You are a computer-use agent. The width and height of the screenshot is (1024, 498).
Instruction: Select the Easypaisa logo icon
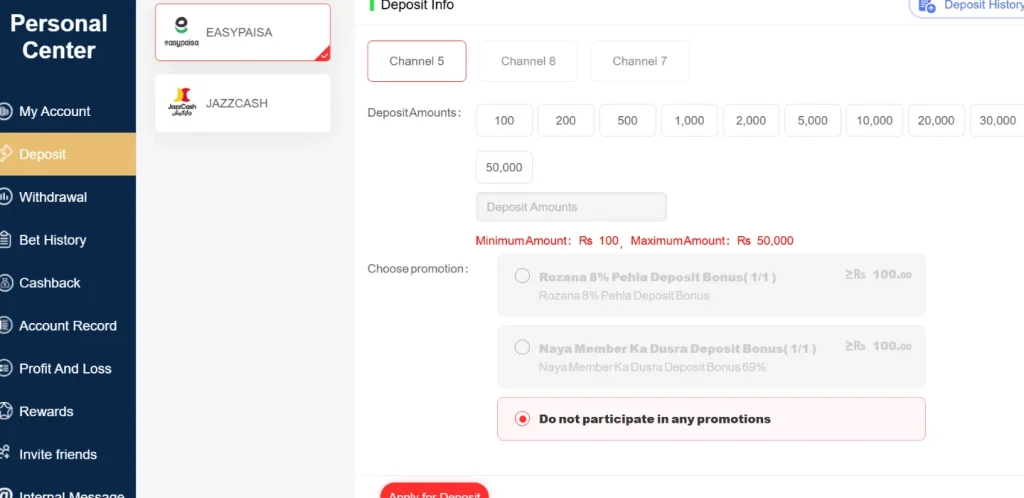pos(181,32)
